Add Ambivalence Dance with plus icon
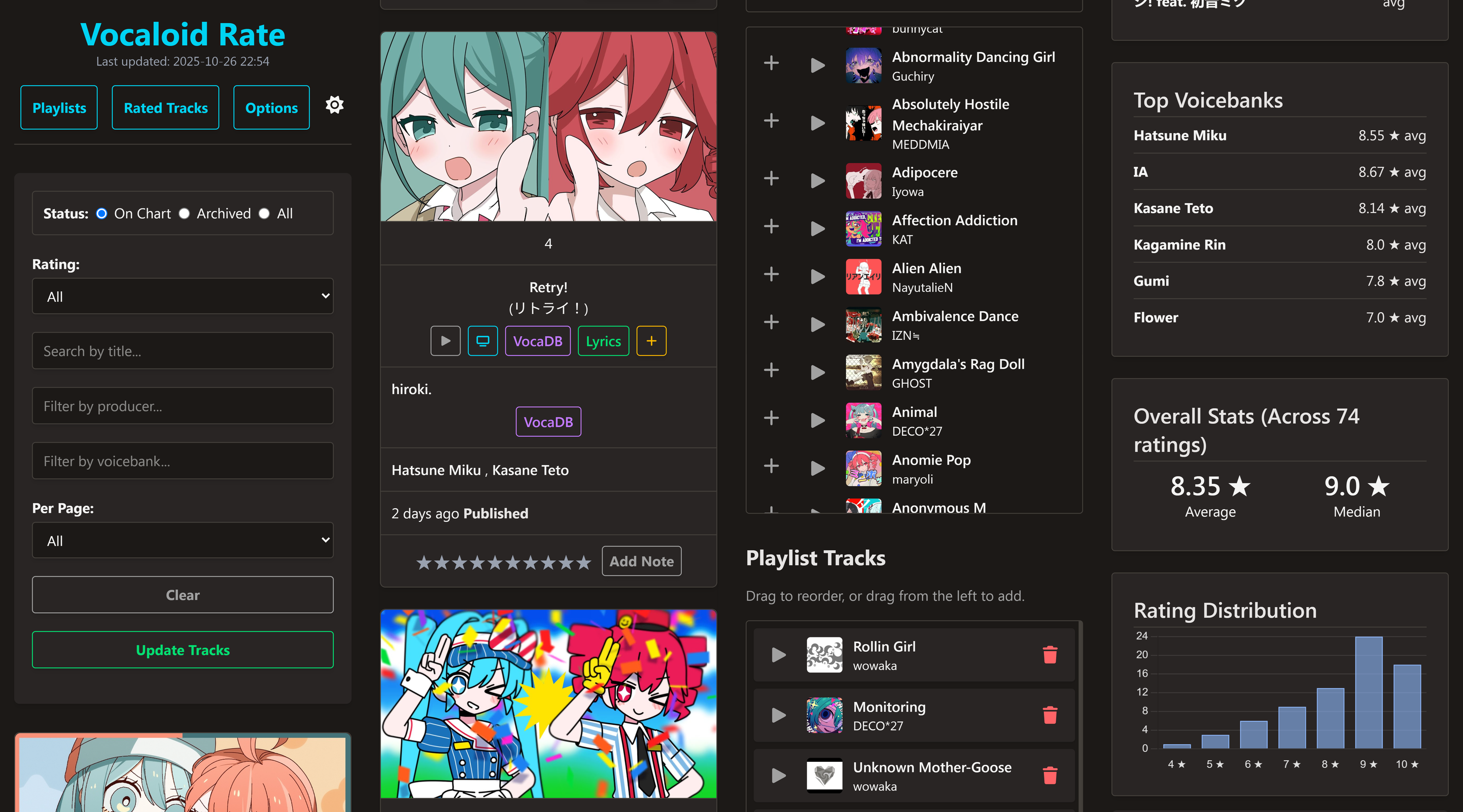The height and width of the screenshot is (812, 1463). [x=771, y=322]
